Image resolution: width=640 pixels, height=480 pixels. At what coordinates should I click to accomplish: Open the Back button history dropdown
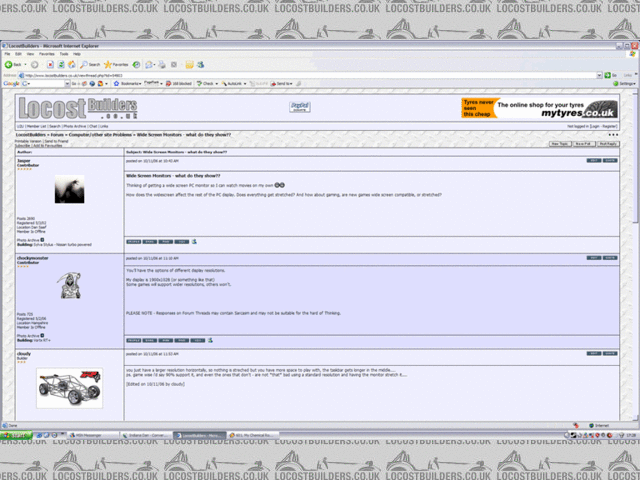(25, 64)
